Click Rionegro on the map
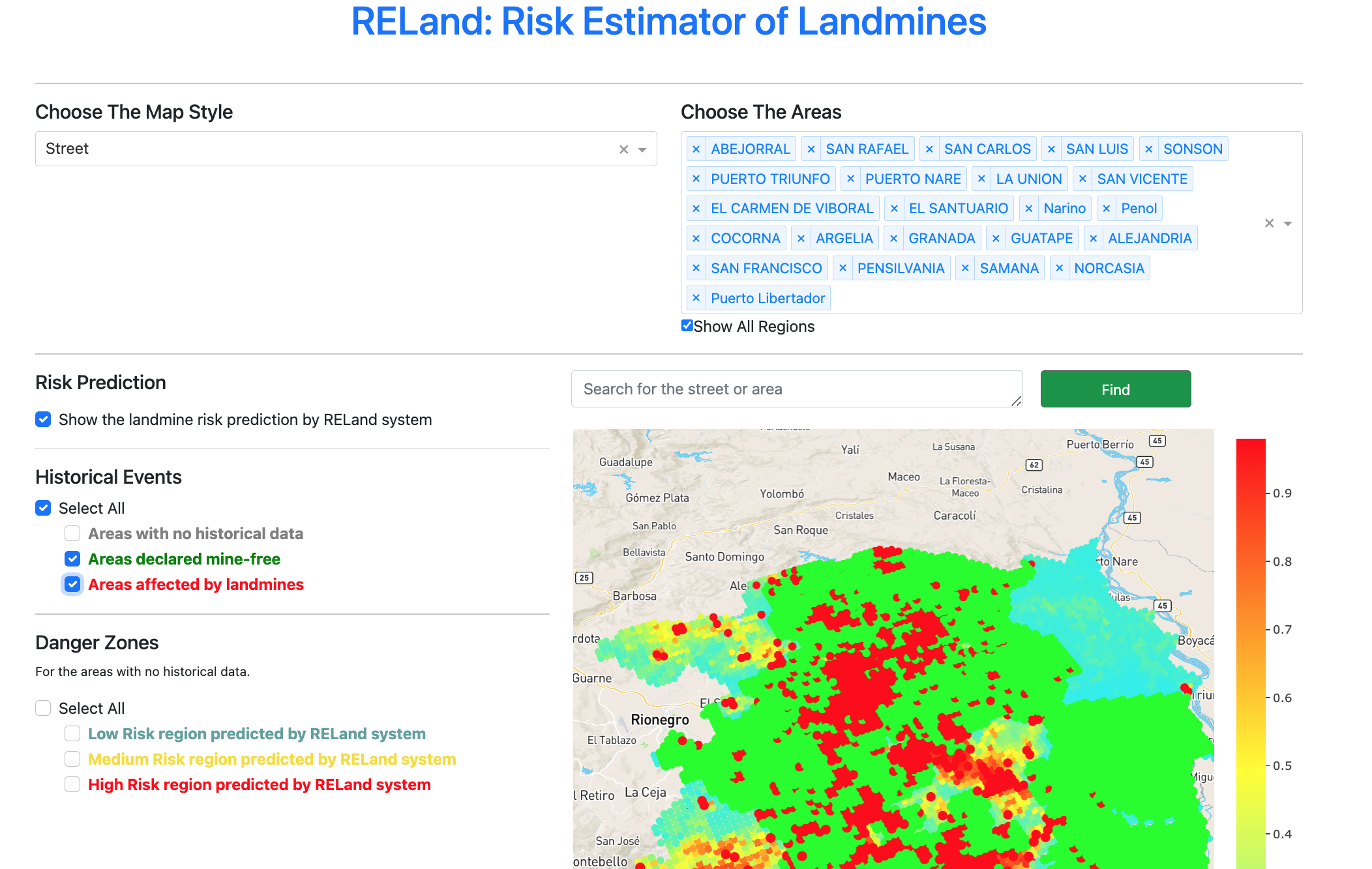Screen dimensions: 1372x869 pyautogui.click(x=659, y=720)
